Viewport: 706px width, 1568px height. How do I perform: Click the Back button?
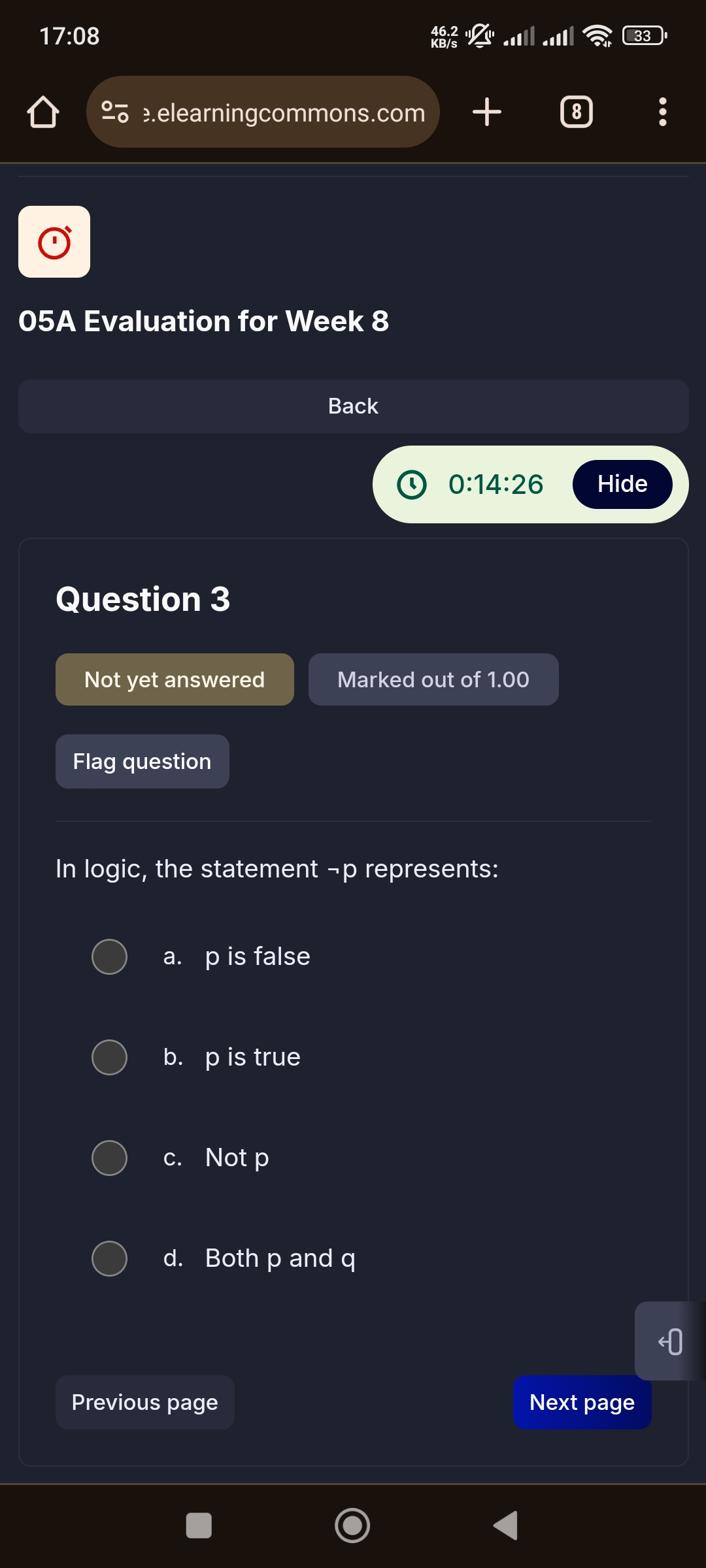click(353, 406)
